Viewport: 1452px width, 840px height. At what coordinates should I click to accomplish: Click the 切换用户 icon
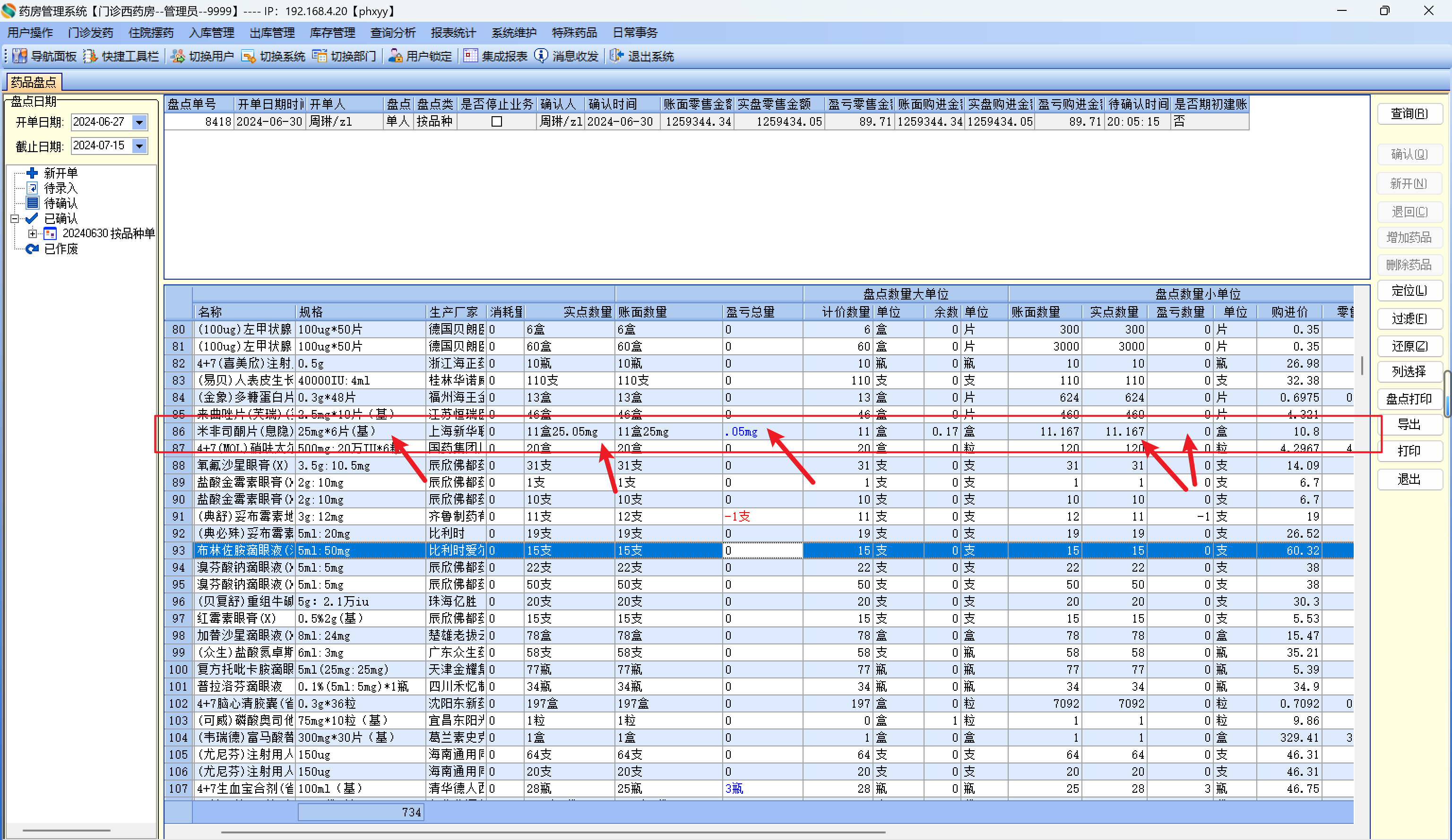[178, 56]
